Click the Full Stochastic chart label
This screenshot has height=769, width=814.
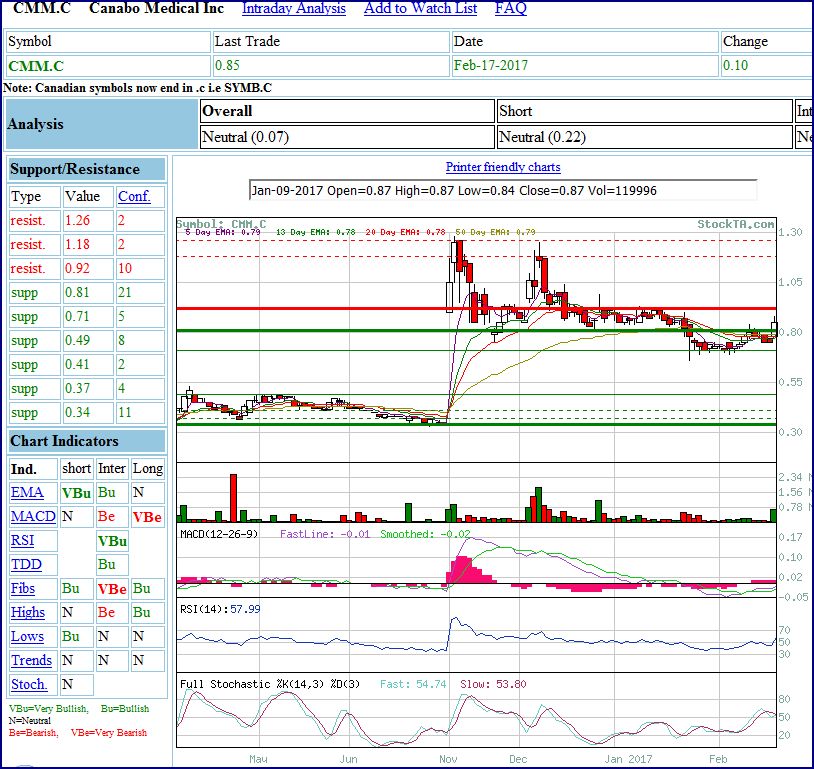tap(270, 684)
